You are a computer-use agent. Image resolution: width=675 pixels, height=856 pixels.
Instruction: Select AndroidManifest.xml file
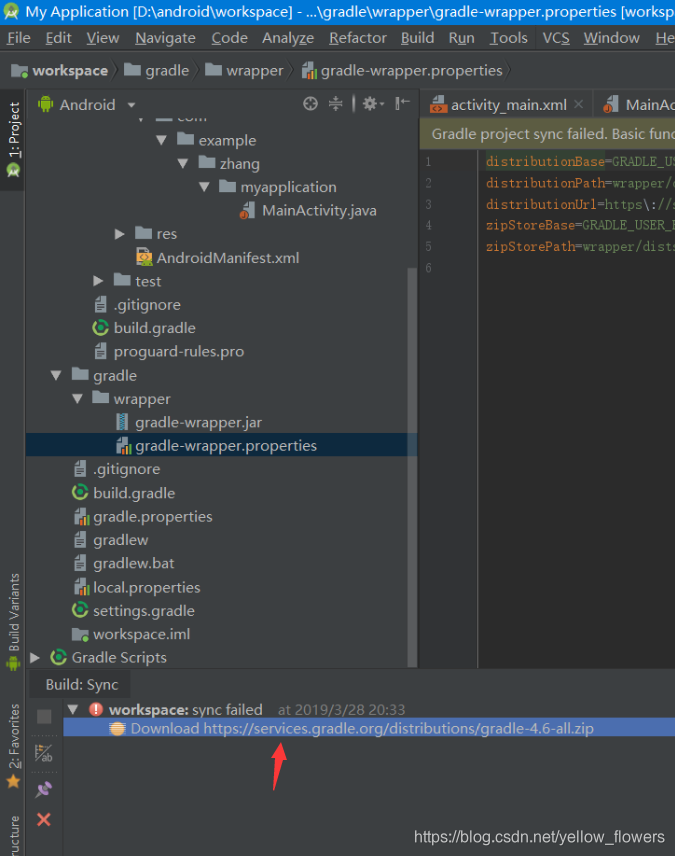point(217,258)
